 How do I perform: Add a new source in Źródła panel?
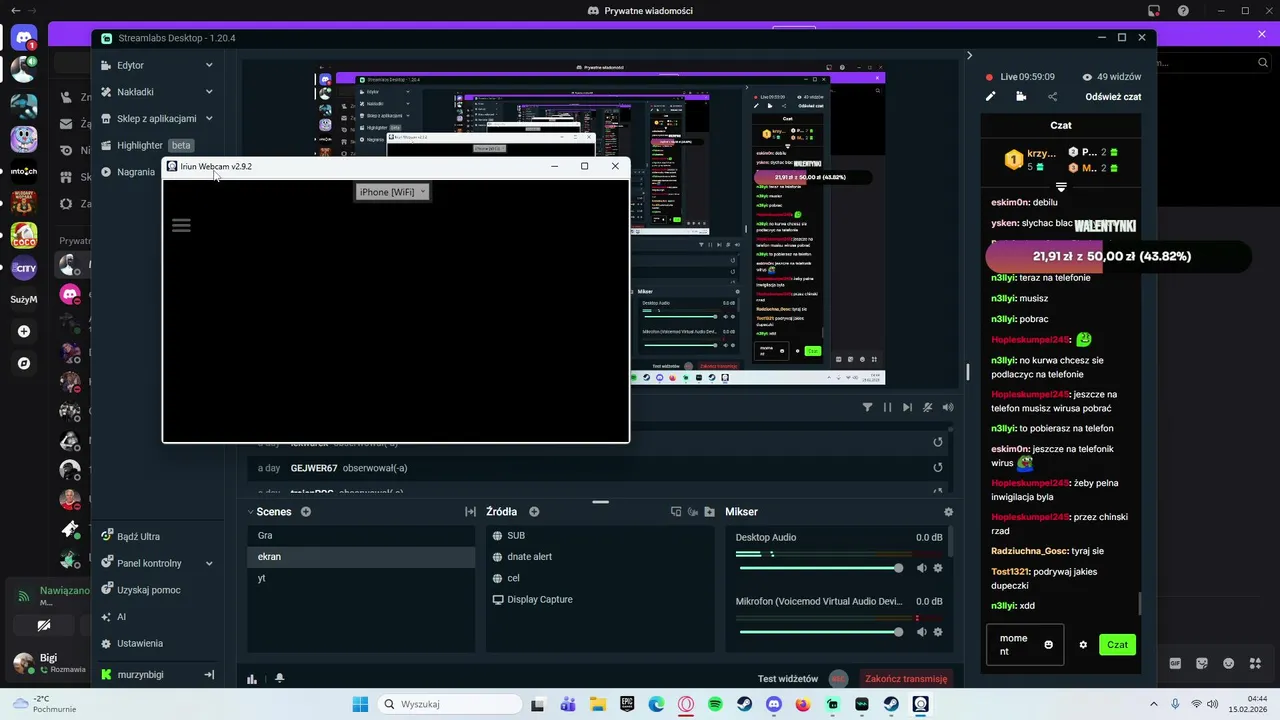534,512
